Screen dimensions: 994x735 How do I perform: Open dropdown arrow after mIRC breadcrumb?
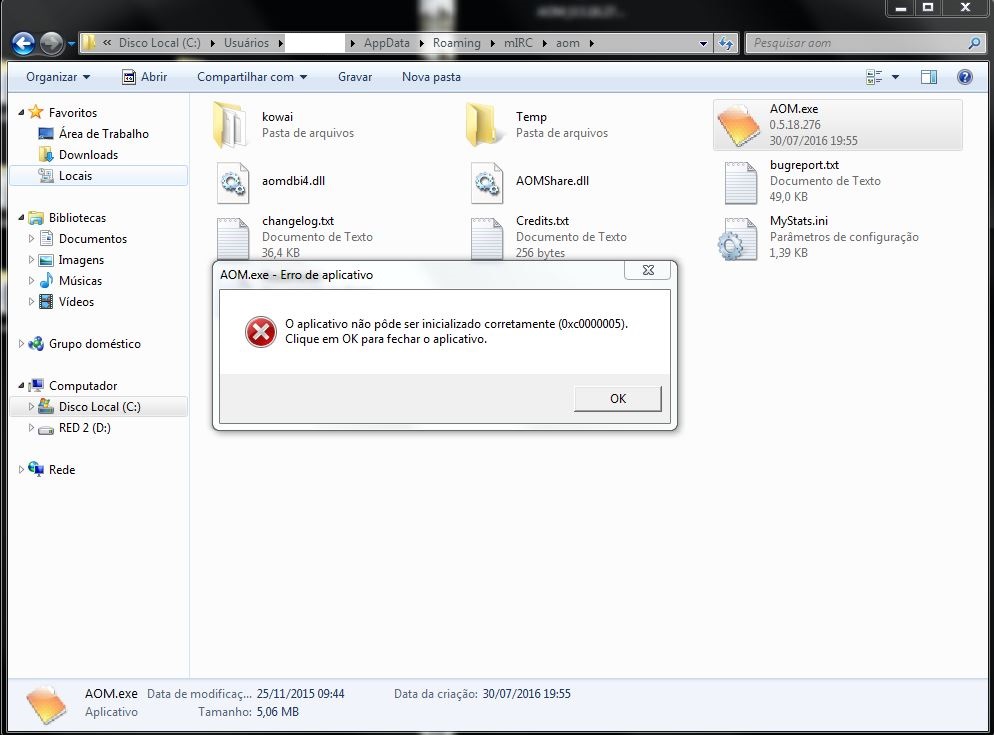[544, 43]
